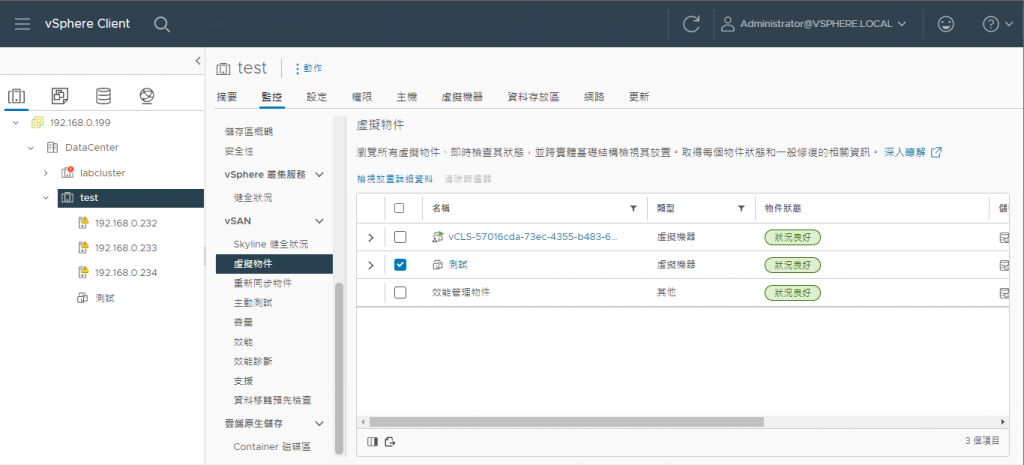This screenshot has width=1024, height=465.
Task: Open the 摘要 tab
Action: (x=227, y=97)
